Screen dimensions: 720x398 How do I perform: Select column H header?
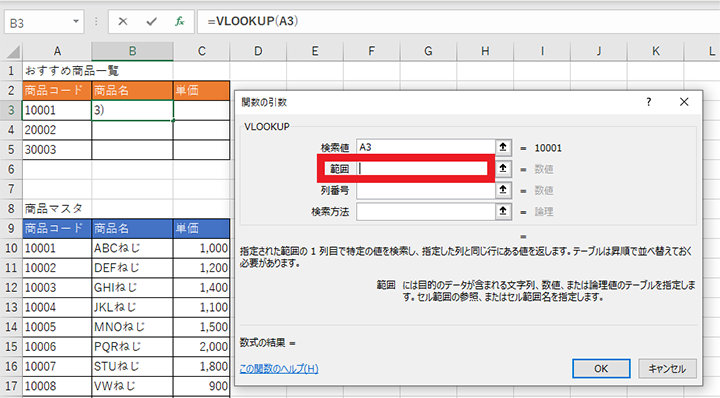pos(485,51)
